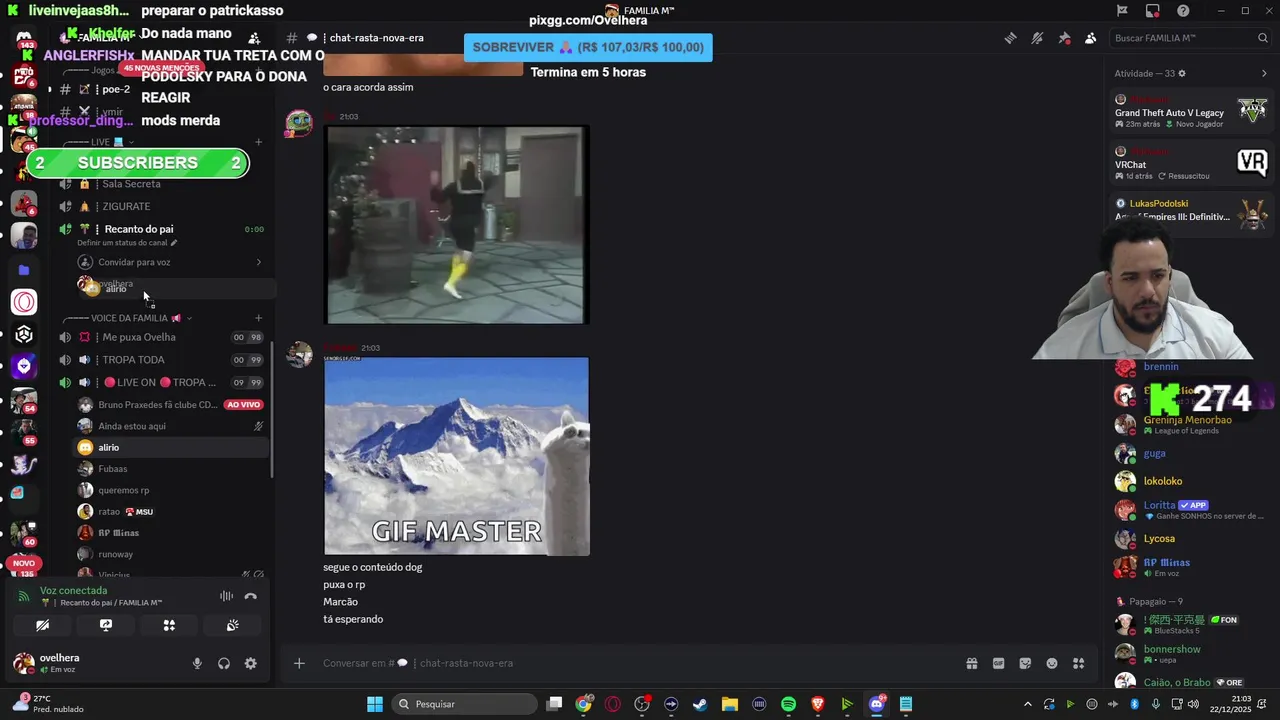Image resolution: width=1280 pixels, height=720 pixels.
Task: Turn on camera in voice panel
Action: pos(42,626)
